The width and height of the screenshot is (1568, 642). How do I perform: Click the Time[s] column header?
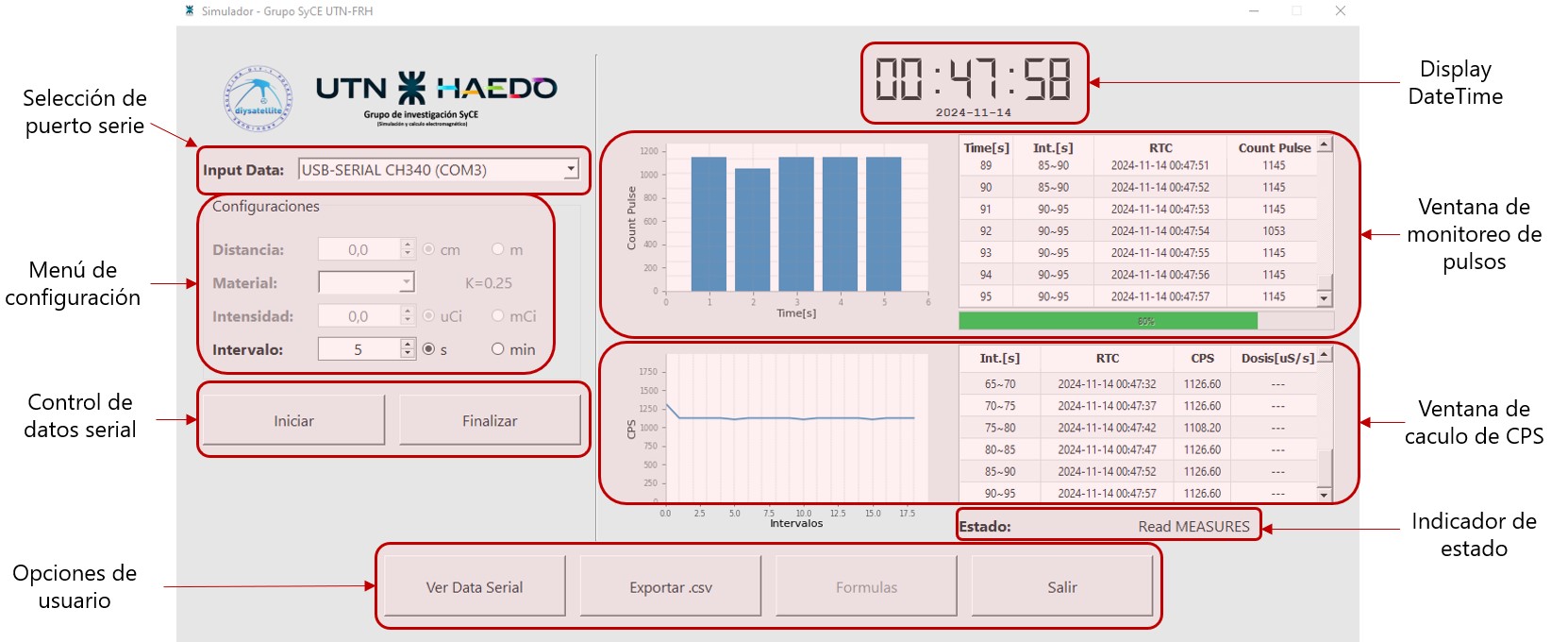click(986, 147)
